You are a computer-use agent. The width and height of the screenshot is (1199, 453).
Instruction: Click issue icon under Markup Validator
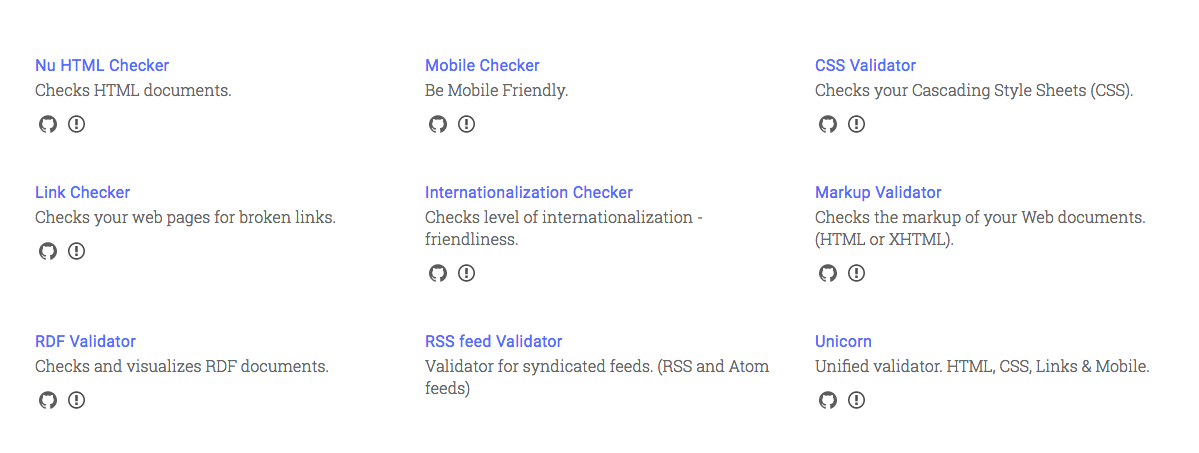click(856, 273)
